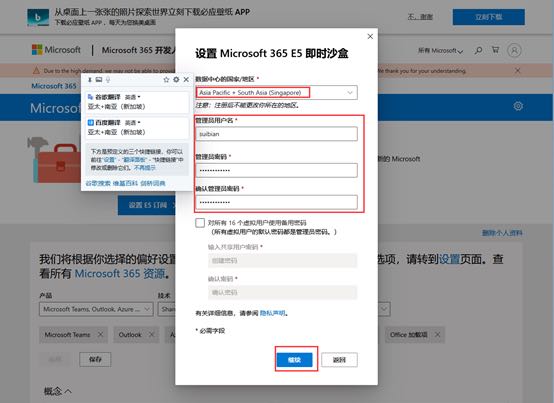Image resolution: width=554 pixels, height=403 pixels.
Task: Open the product selection dropdown
Action: [x=96, y=309]
